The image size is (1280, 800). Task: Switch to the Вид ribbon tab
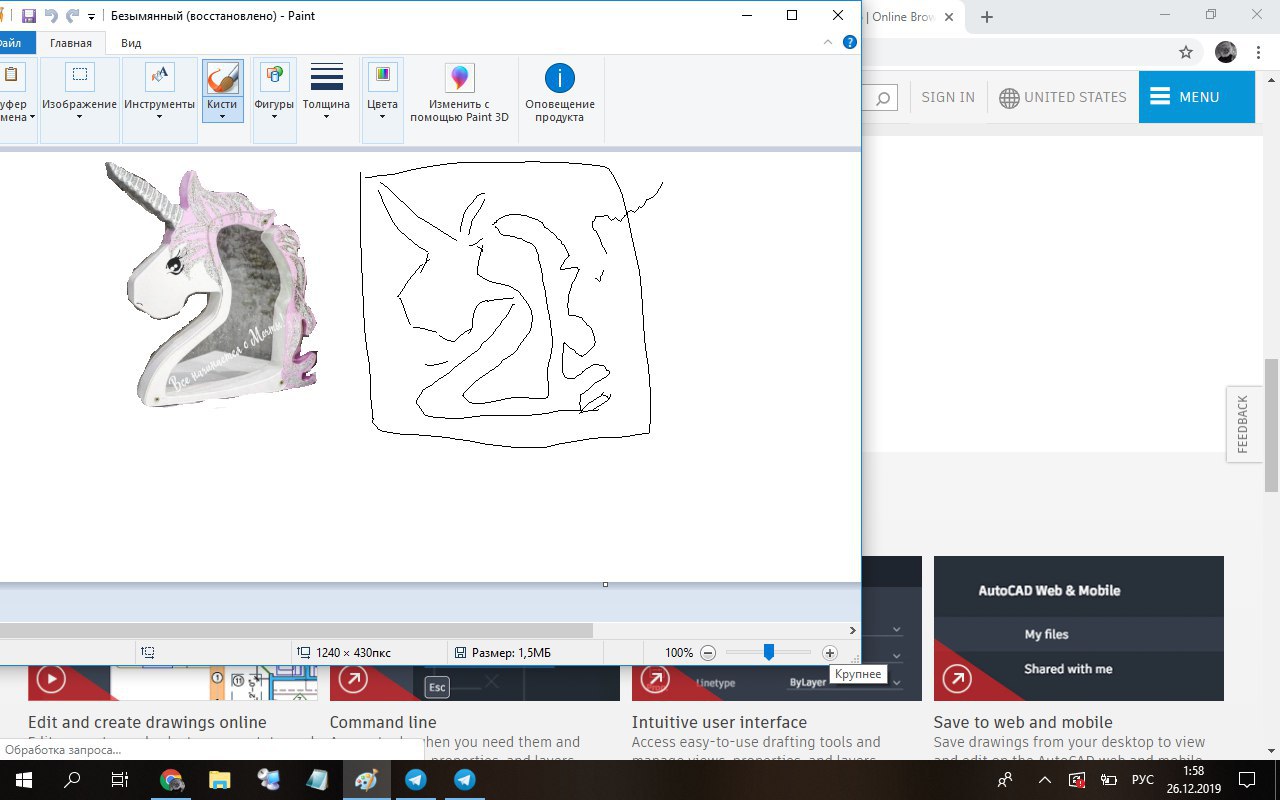coord(131,43)
